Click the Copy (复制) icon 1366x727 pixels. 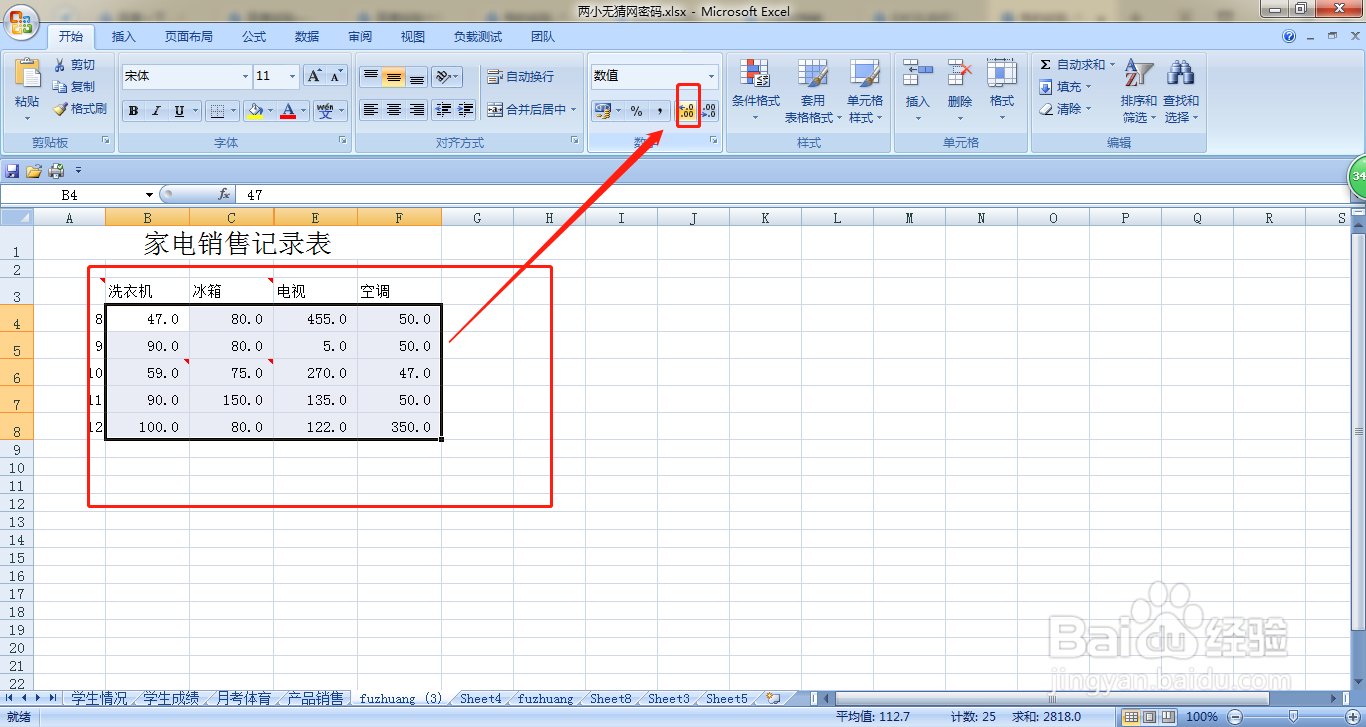click(60, 87)
